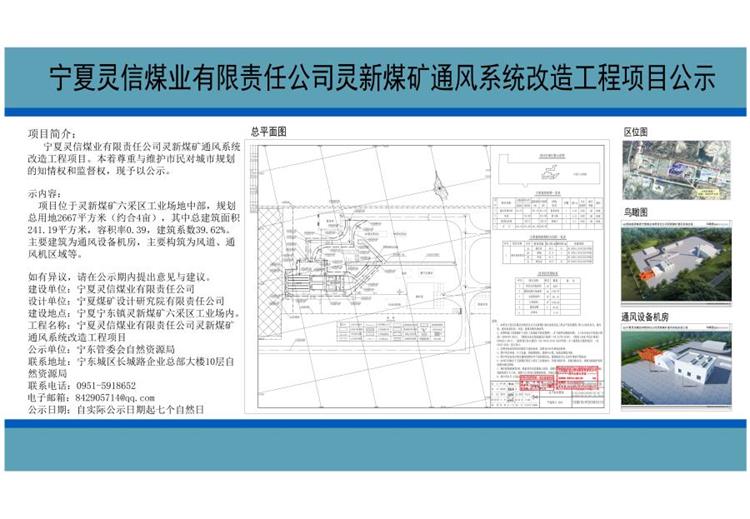Click the 设计单位 design institute line
This screenshot has width=750, height=519.
pyautogui.click(x=125, y=300)
